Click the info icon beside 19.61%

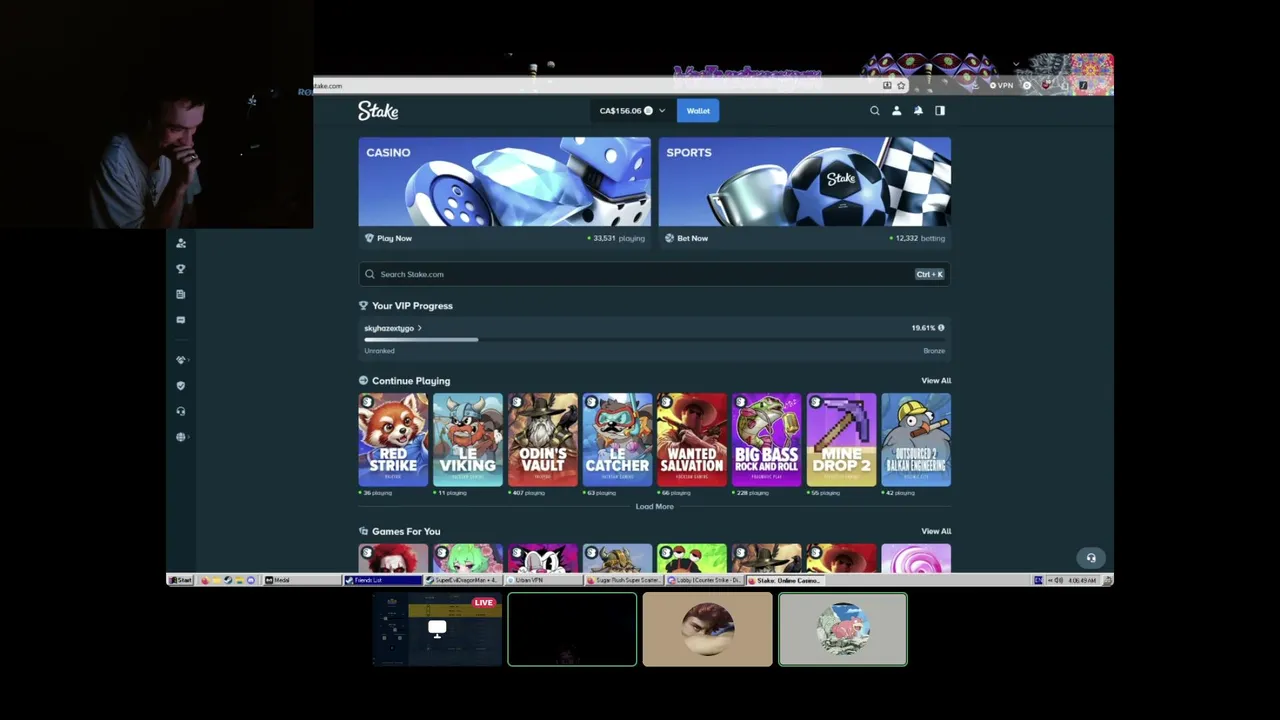(941, 328)
